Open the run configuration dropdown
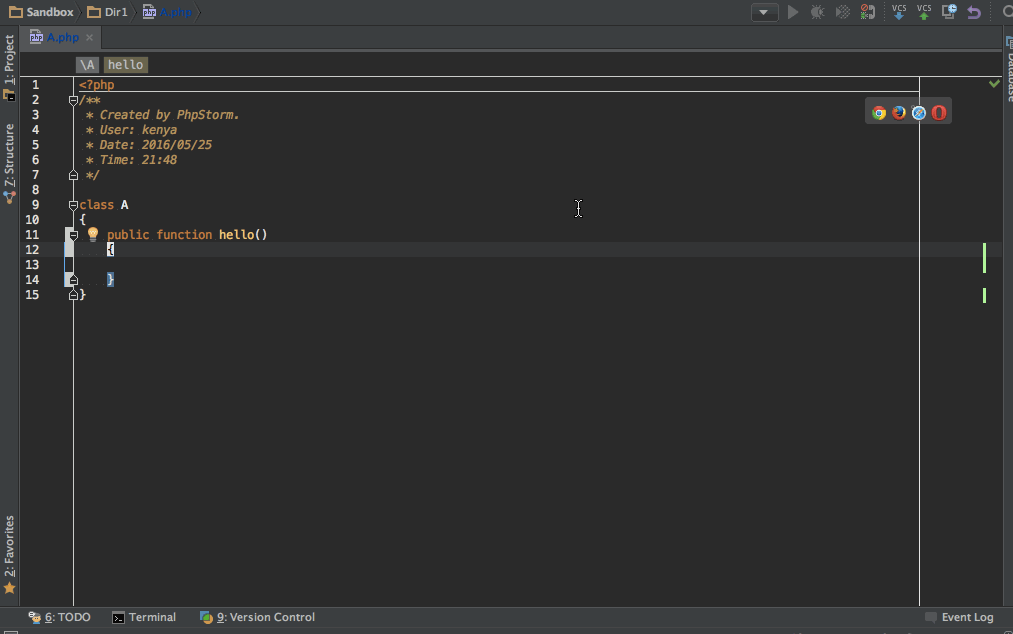 point(764,12)
